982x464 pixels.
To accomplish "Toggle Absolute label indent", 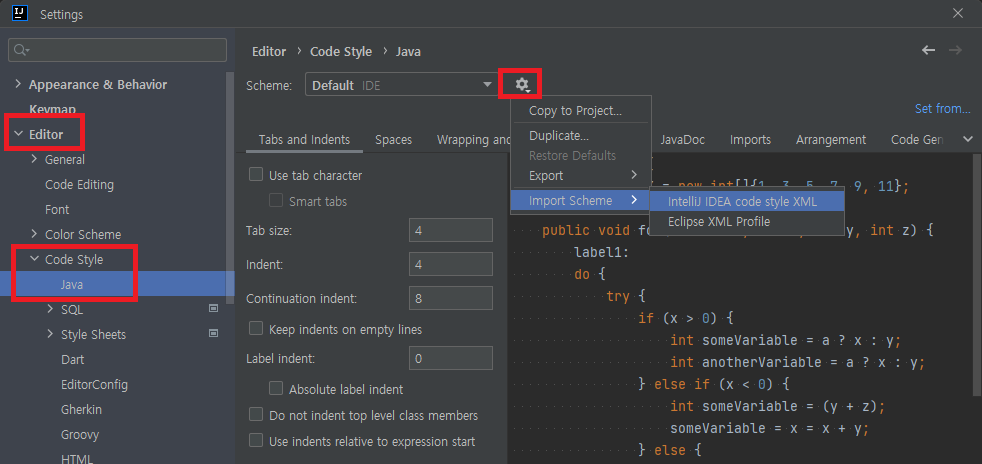I will coord(276,388).
